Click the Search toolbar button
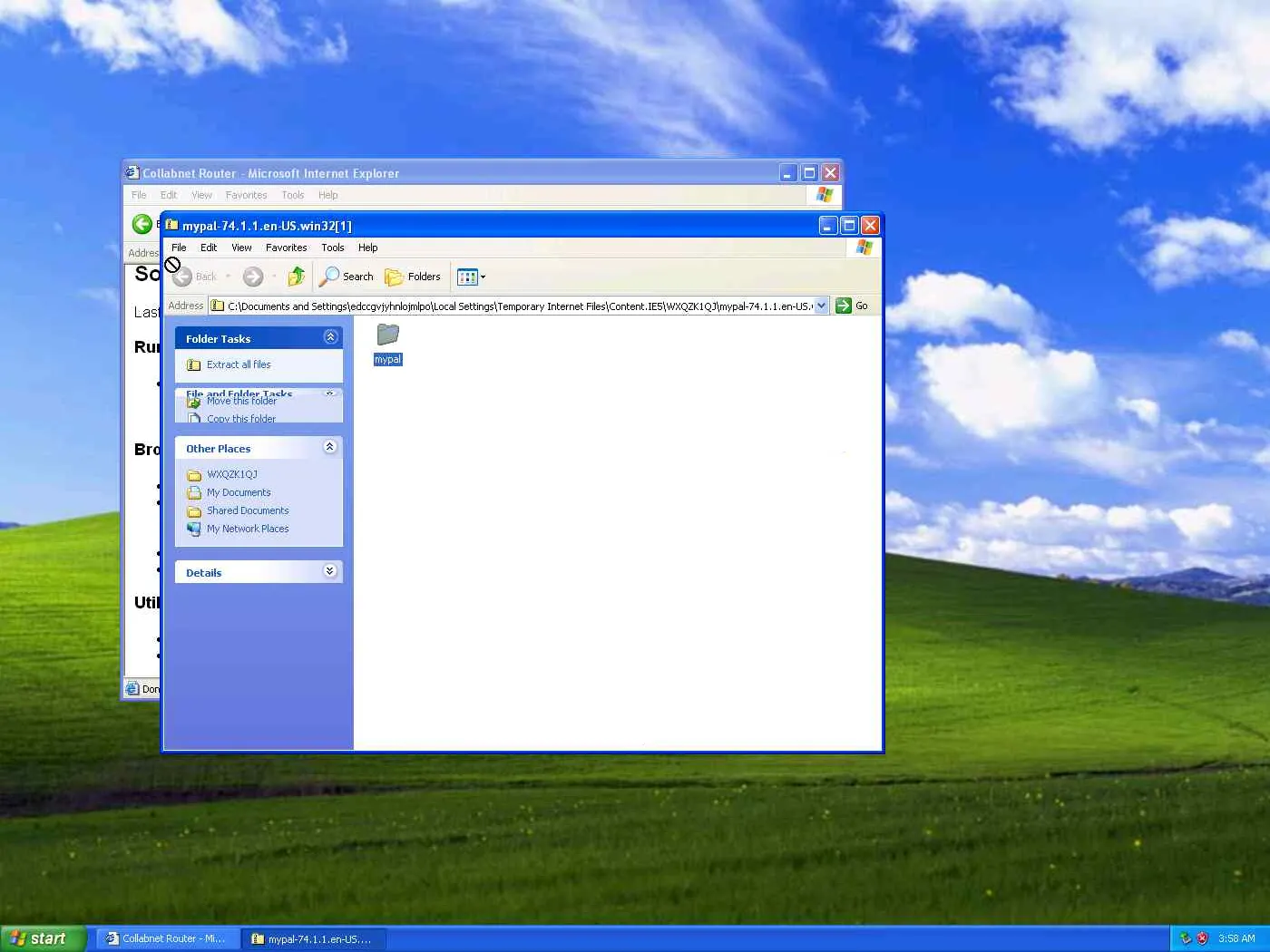The image size is (1270, 952). 347,277
